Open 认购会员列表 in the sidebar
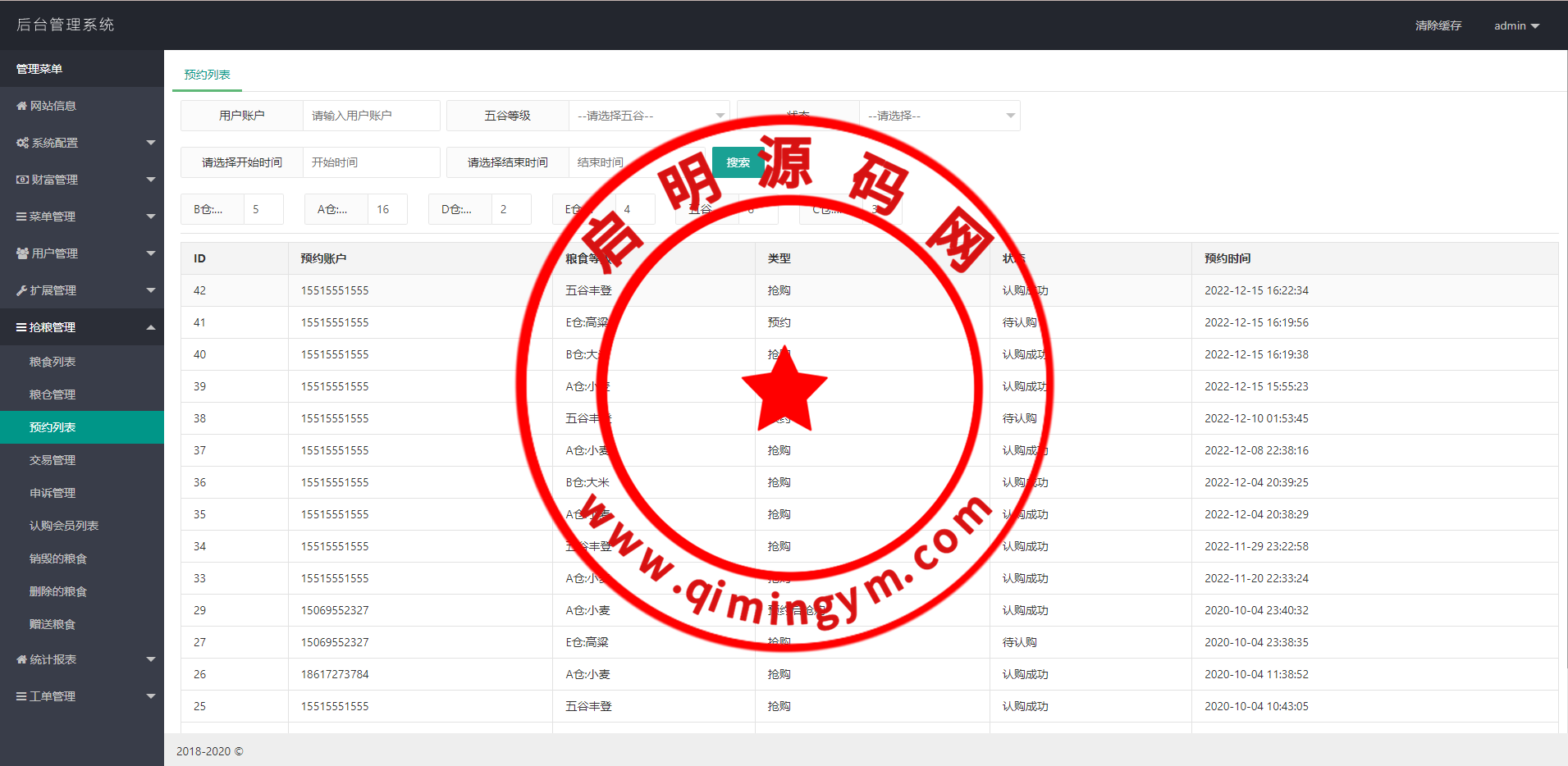 click(64, 526)
